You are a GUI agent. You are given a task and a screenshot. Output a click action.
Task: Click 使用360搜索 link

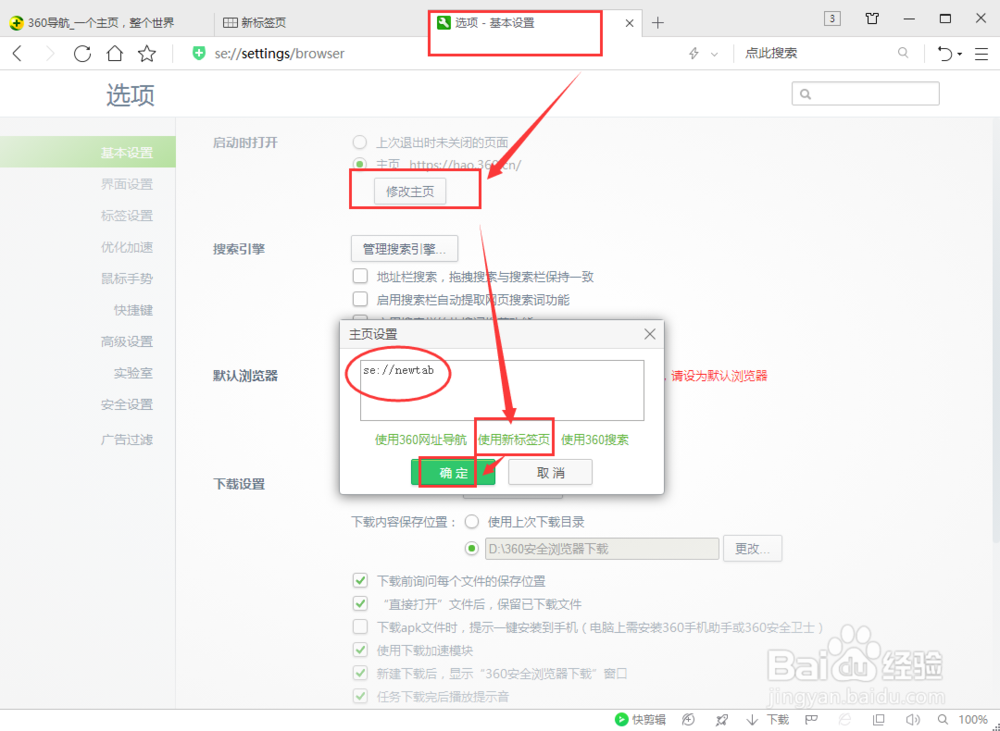[594, 439]
